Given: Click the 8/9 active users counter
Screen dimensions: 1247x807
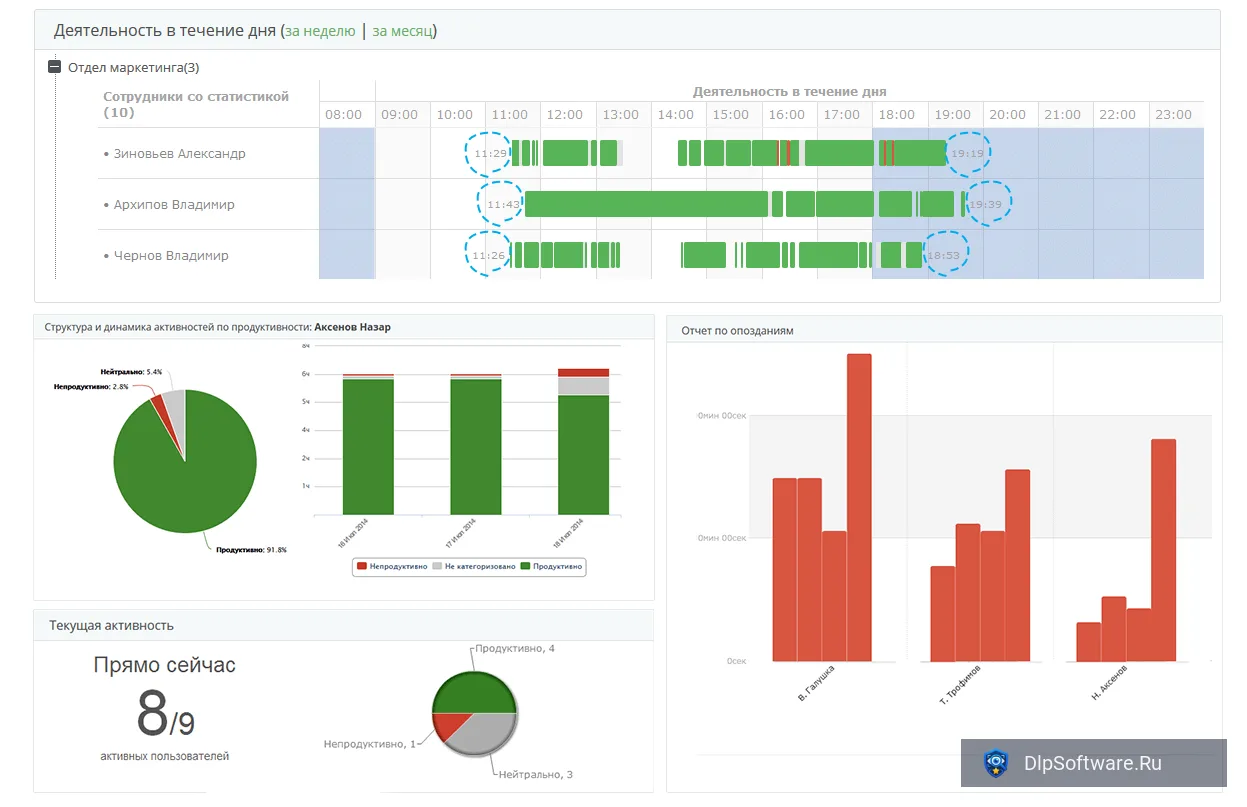Looking at the screenshot, I should pyautogui.click(x=165, y=713).
